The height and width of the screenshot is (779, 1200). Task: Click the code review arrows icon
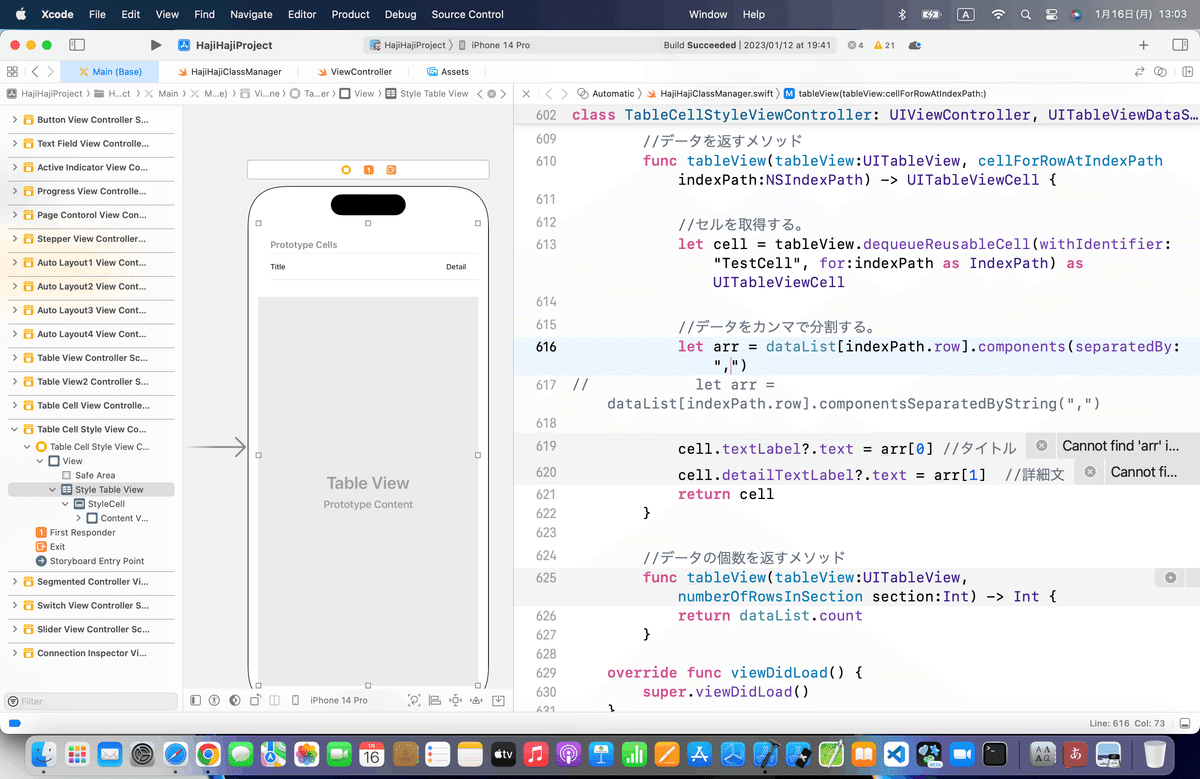pos(1139,72)
